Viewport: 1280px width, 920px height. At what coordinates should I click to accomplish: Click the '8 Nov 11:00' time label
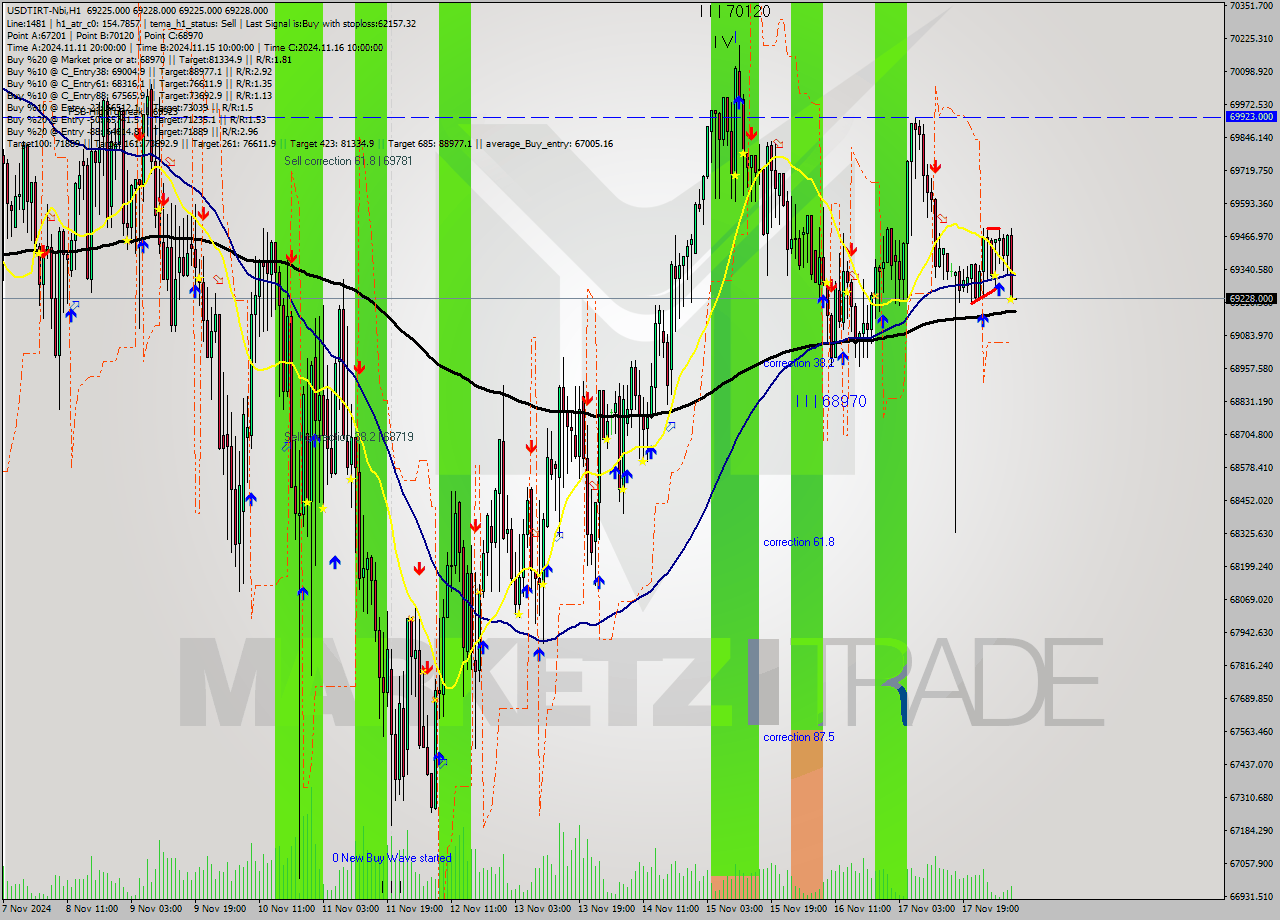click(92, 909)
